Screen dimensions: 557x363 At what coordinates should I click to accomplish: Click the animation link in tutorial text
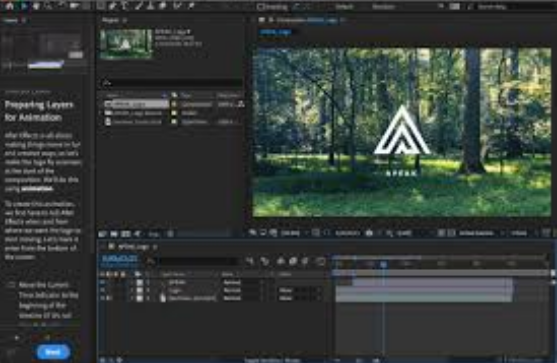(x=37, y=189)
